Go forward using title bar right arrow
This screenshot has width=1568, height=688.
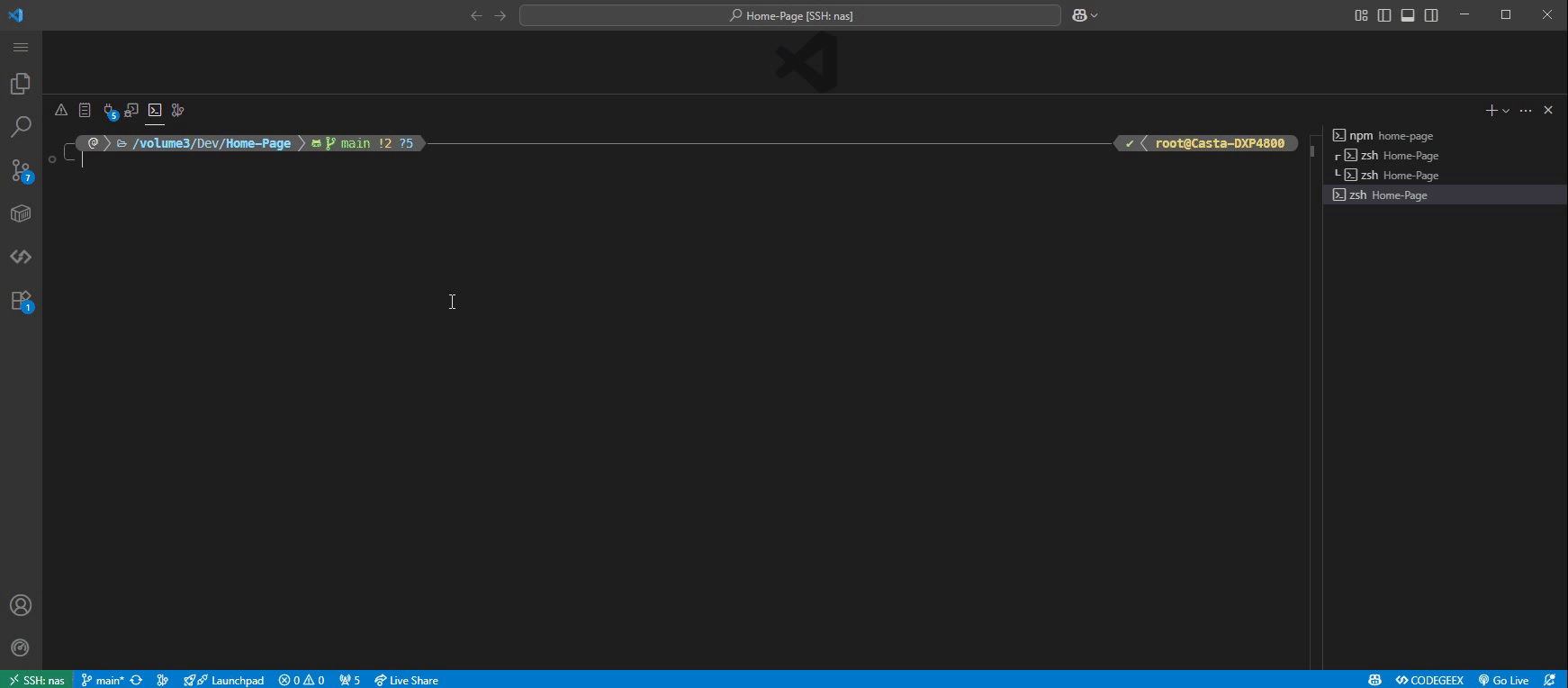click(x=500, y=15)
